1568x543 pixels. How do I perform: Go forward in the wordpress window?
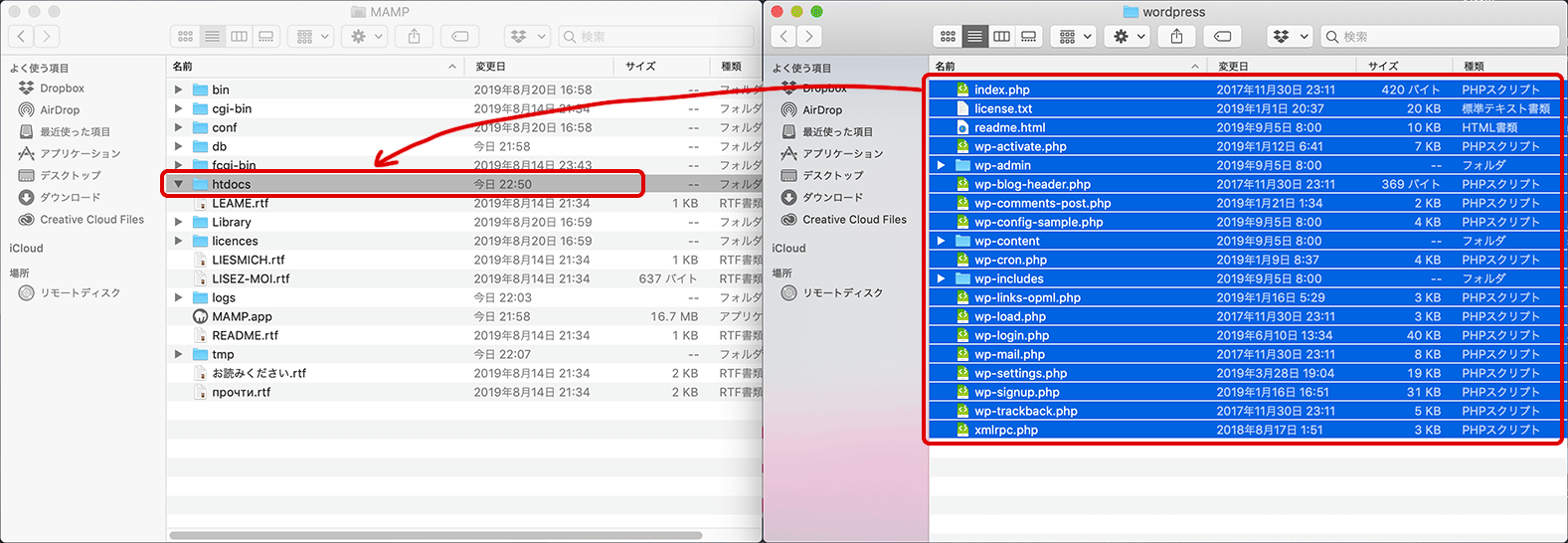pos(809,37)
